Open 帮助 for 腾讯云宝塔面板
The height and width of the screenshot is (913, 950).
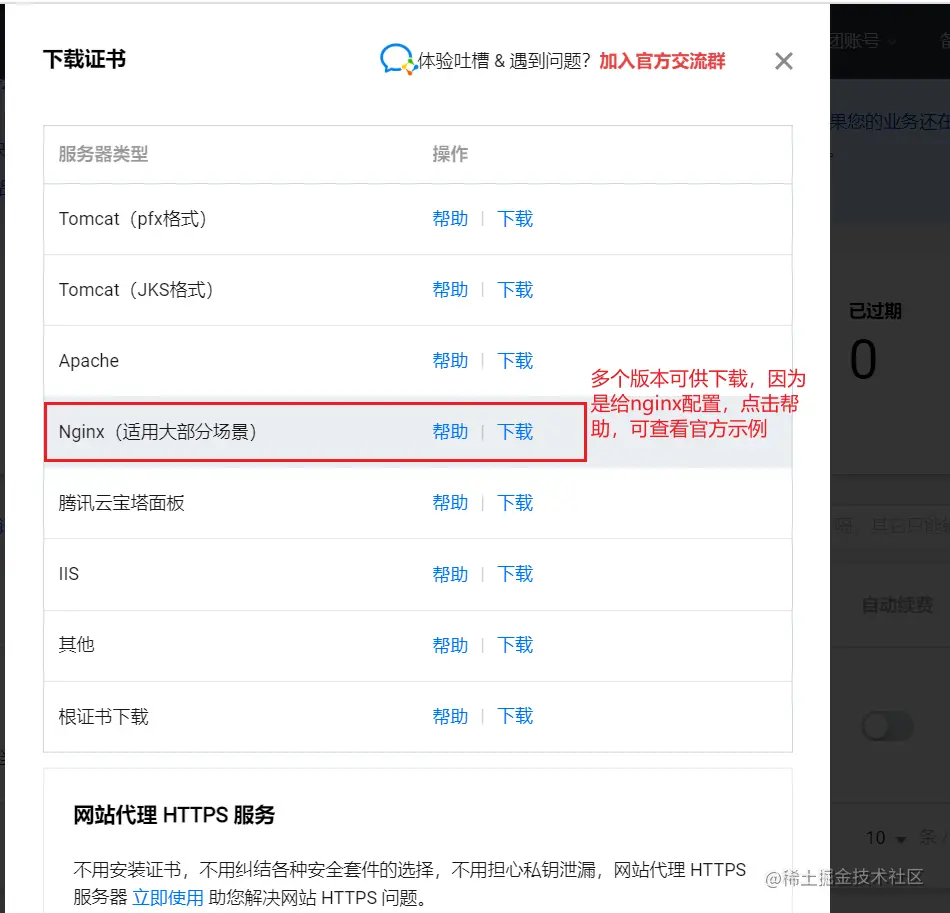450,502
